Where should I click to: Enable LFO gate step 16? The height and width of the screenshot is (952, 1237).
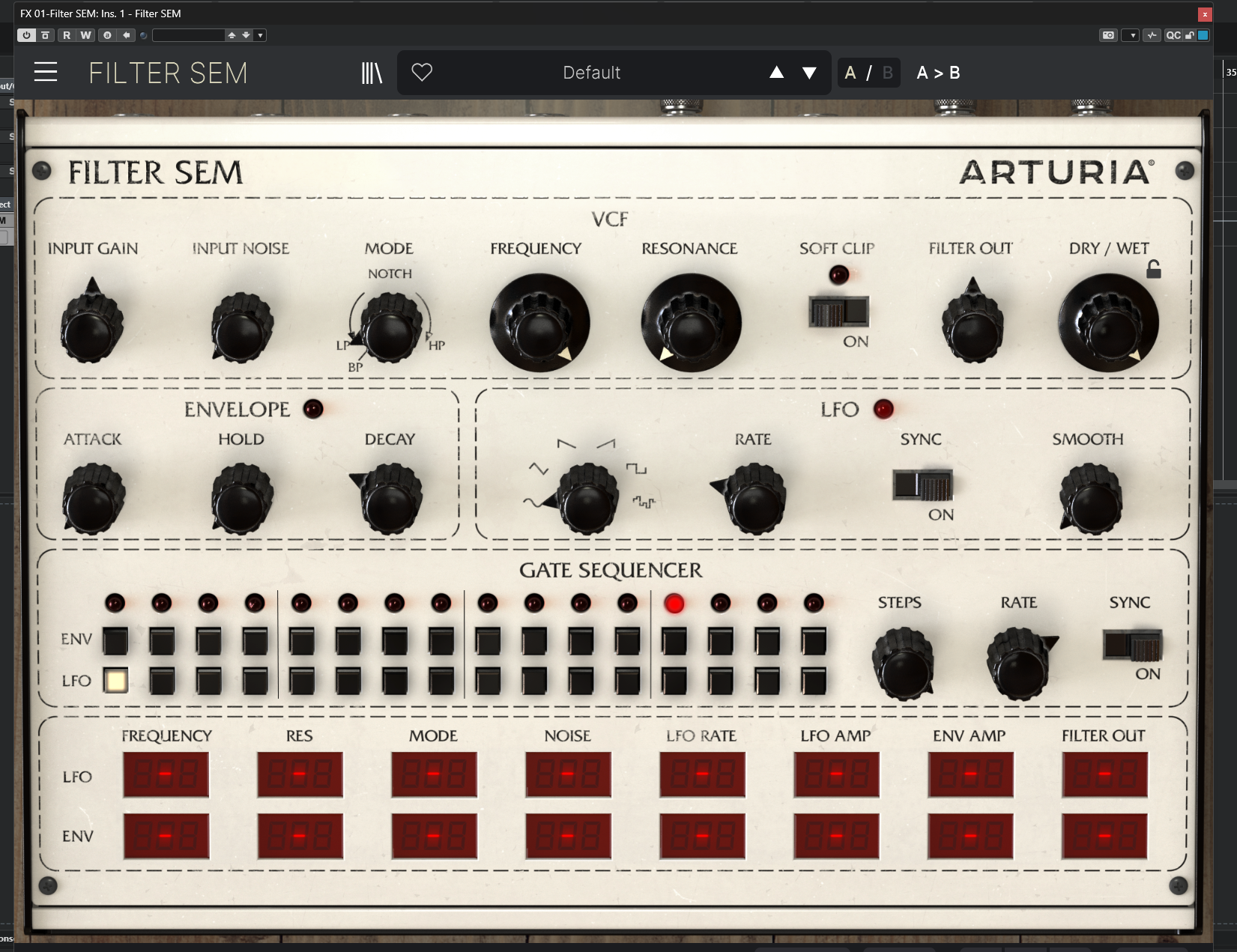pyautogui.click(x=814, y=681)
